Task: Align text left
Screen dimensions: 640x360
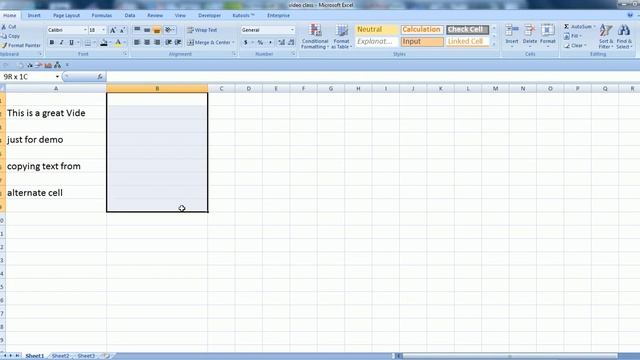Action: 137,42
